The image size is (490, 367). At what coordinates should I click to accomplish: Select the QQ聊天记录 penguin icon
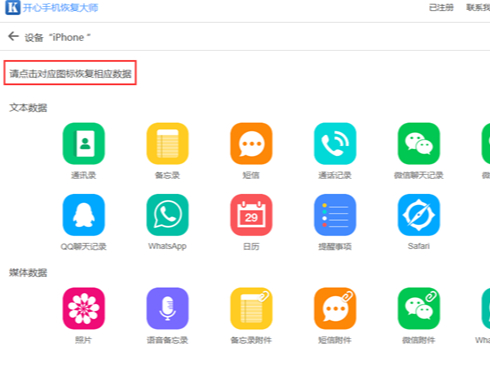(84, 215)
